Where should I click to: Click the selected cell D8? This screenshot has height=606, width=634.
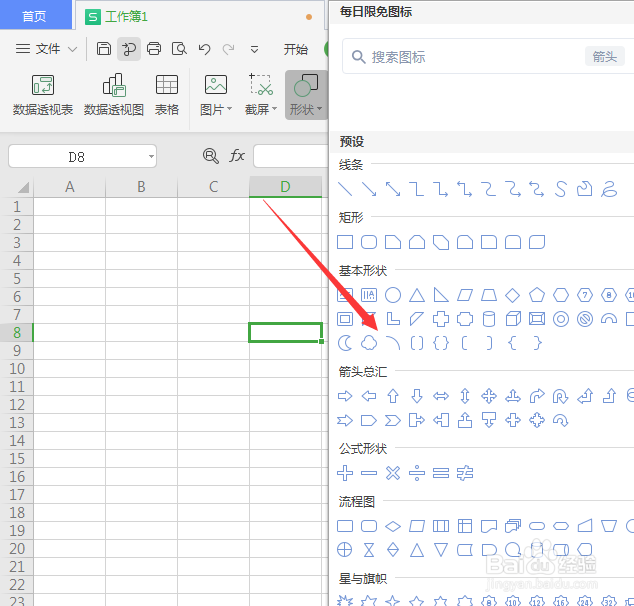pyautogui.click(x=285, y=332)
